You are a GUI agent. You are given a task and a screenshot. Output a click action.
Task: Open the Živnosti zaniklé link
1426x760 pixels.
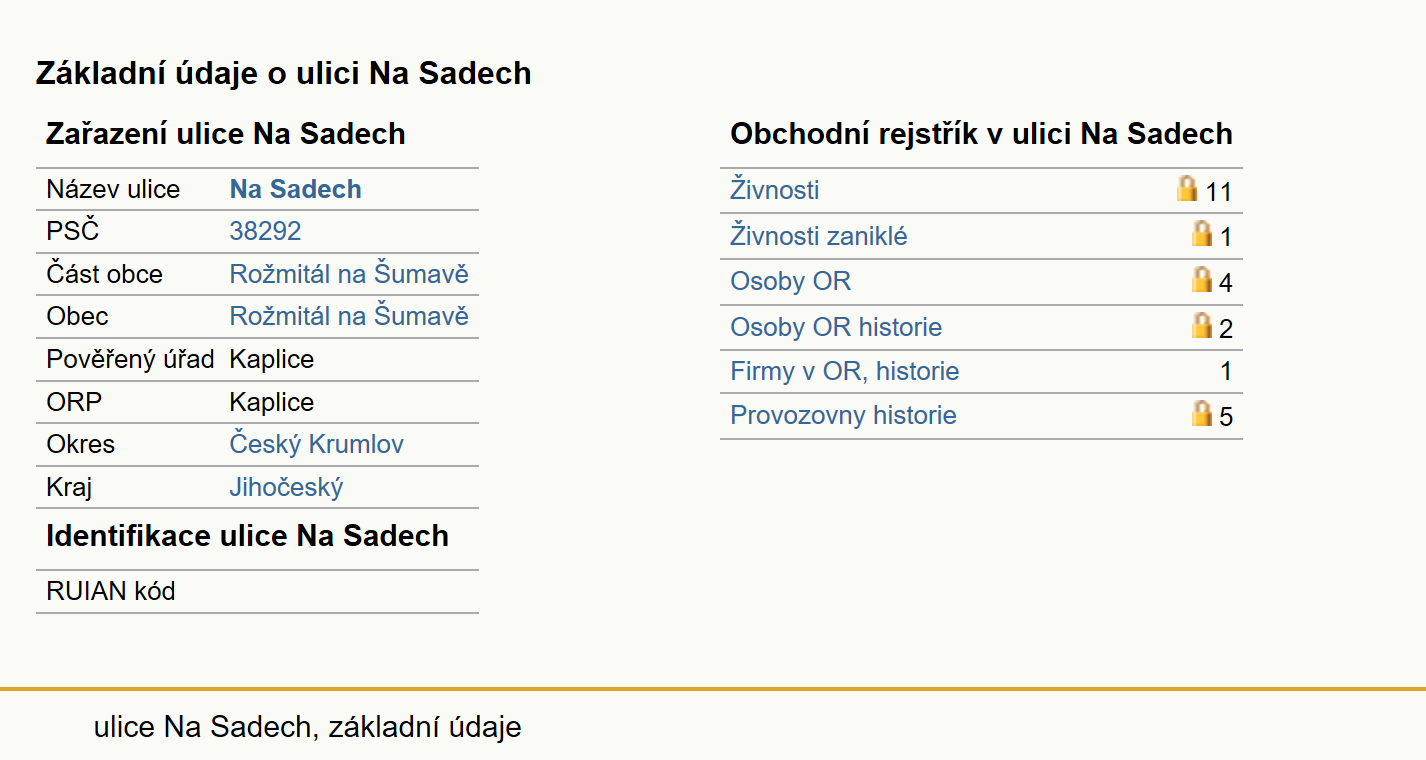click(819, 236)
